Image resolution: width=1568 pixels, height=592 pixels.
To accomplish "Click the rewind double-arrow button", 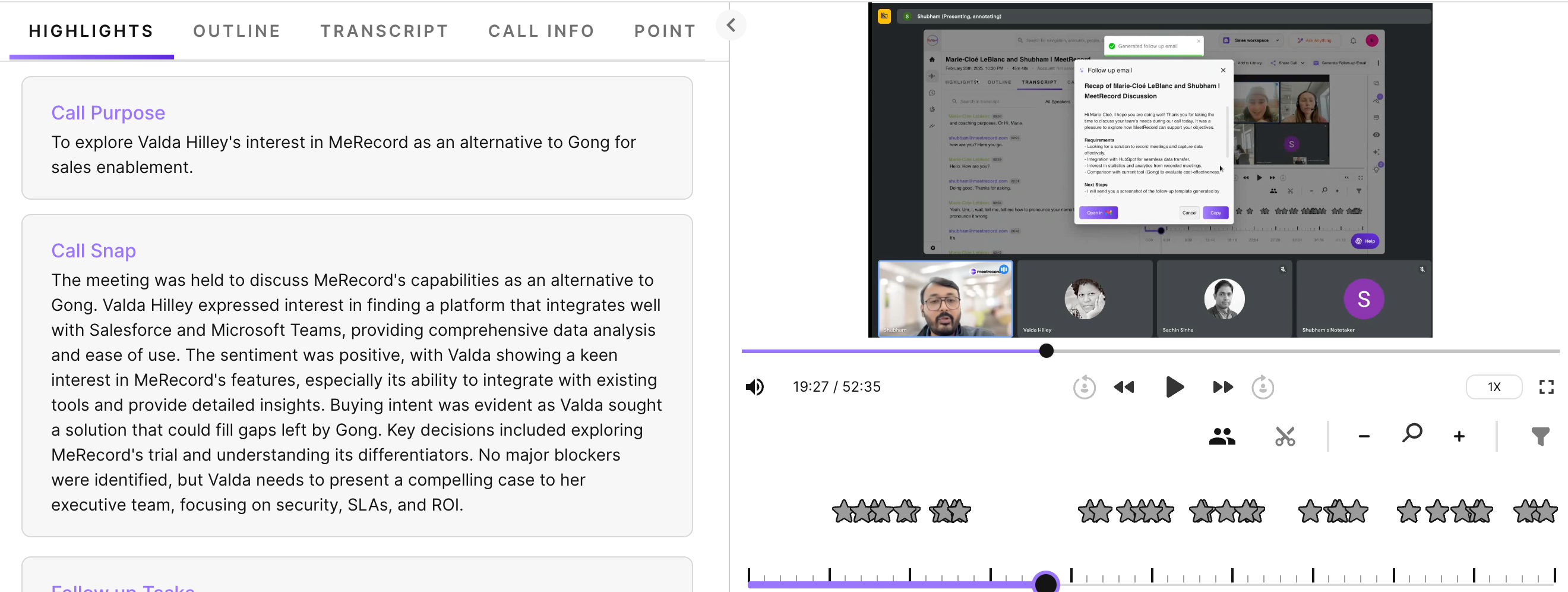I will [x=1124, y=387].
